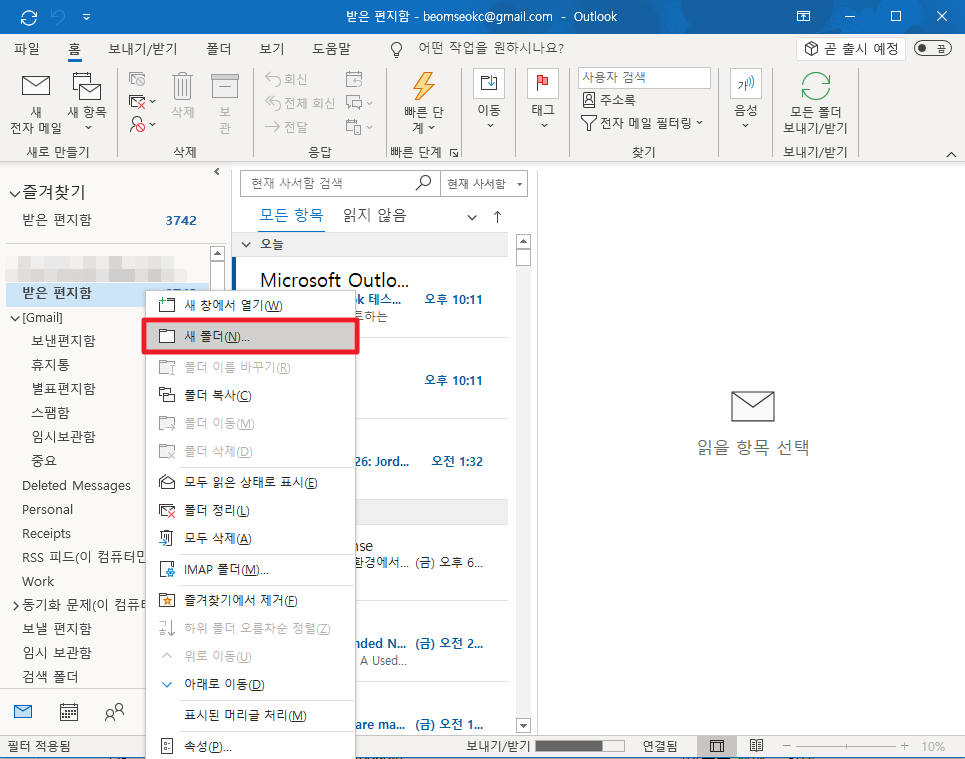
Task: Click the Archive (보관) box icon
Action: [225, 86]
